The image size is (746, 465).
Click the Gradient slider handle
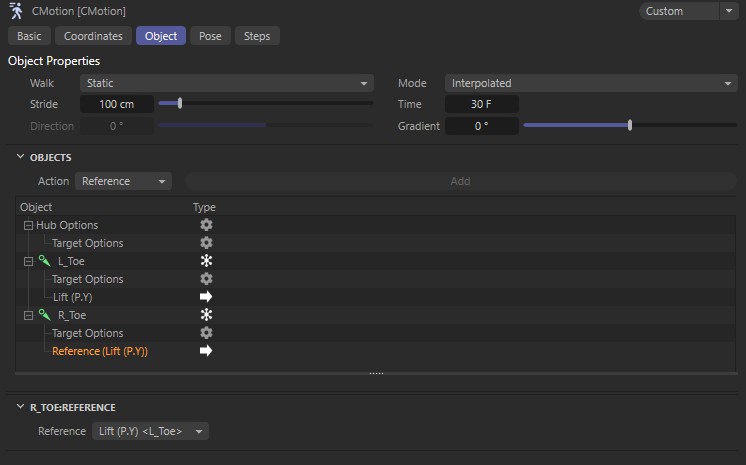(x=630, y=125)
